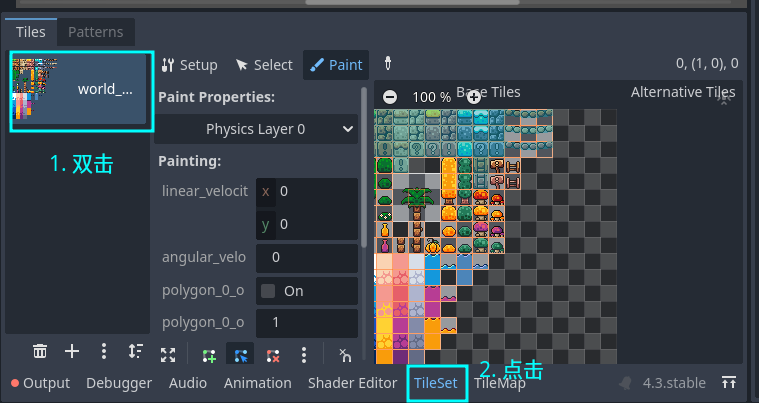This screenshot has width=759, height=403.
Task: Click the paint properties vertical scrollbar
Action: click(x=364, y=167)
